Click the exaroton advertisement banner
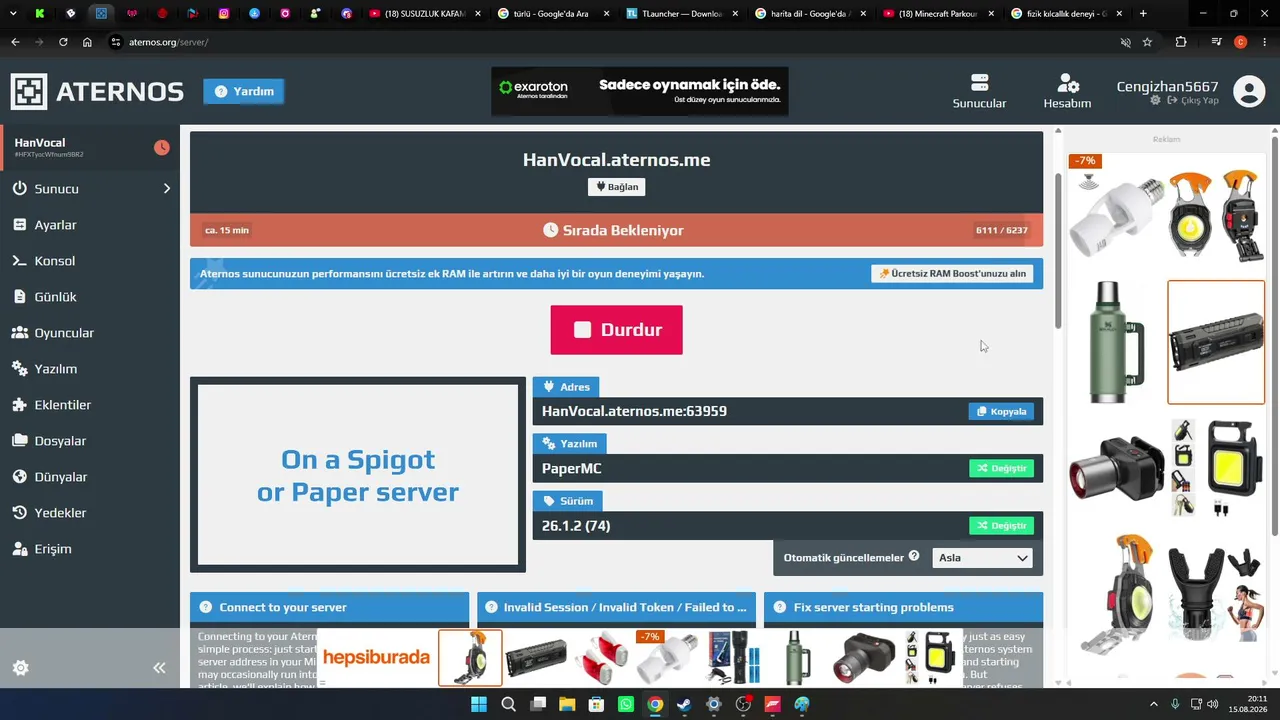The height and width of the screenshot is (720, 1280). [640, 91]
